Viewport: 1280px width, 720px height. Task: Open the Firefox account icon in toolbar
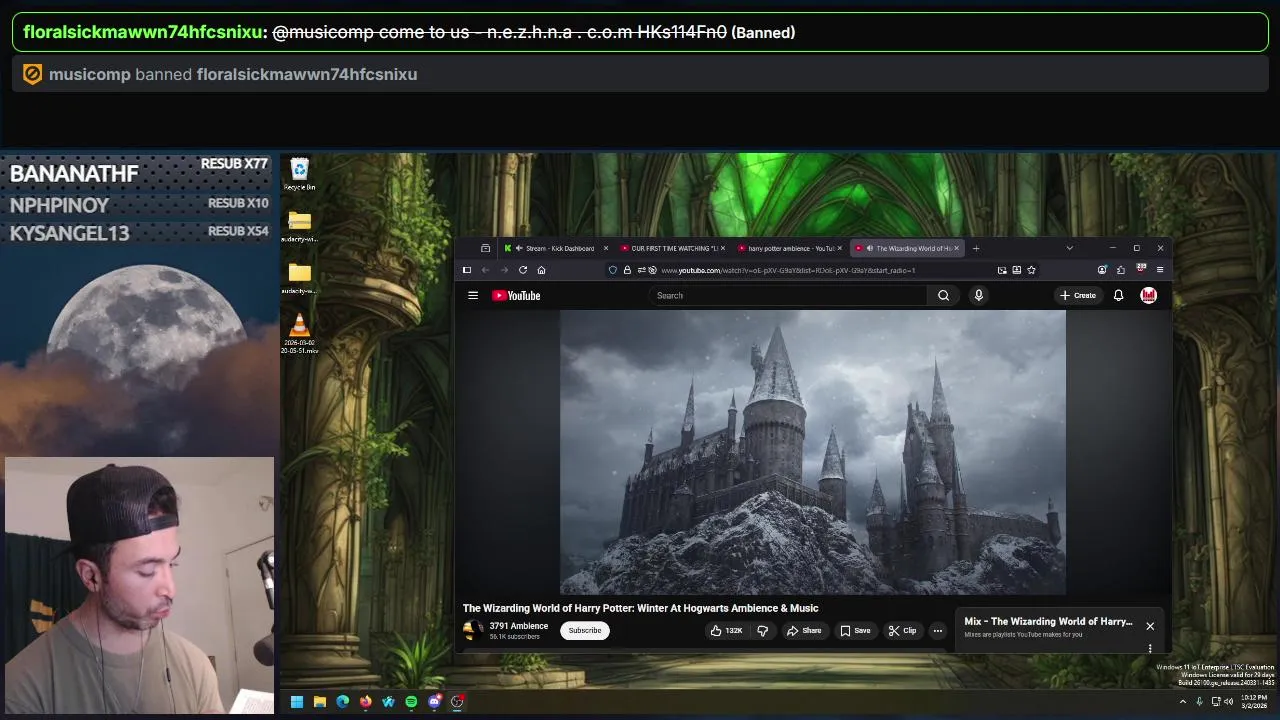coord(1102,270)
